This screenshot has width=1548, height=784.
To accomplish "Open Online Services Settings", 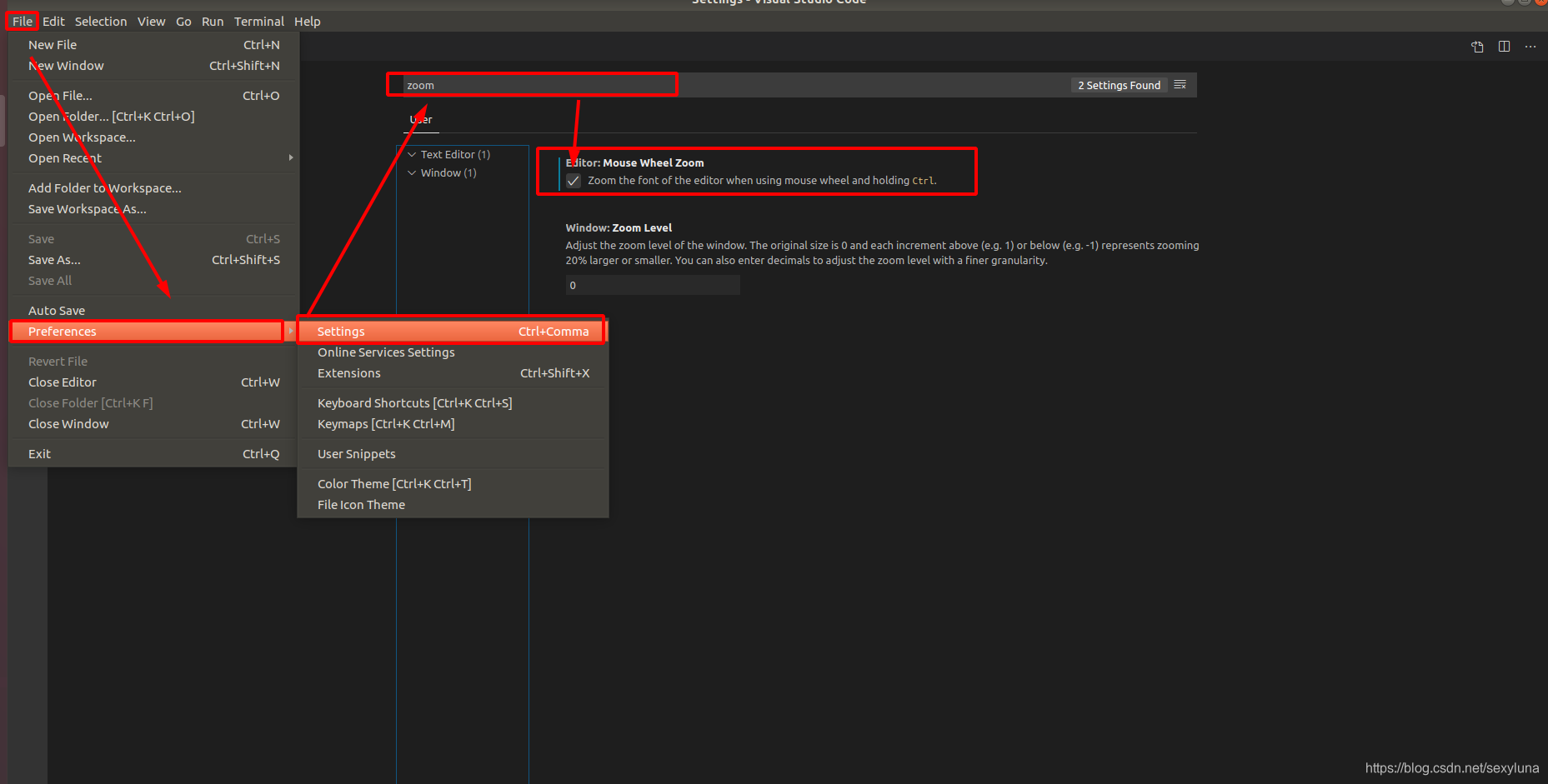I will [x=453, y=352].
